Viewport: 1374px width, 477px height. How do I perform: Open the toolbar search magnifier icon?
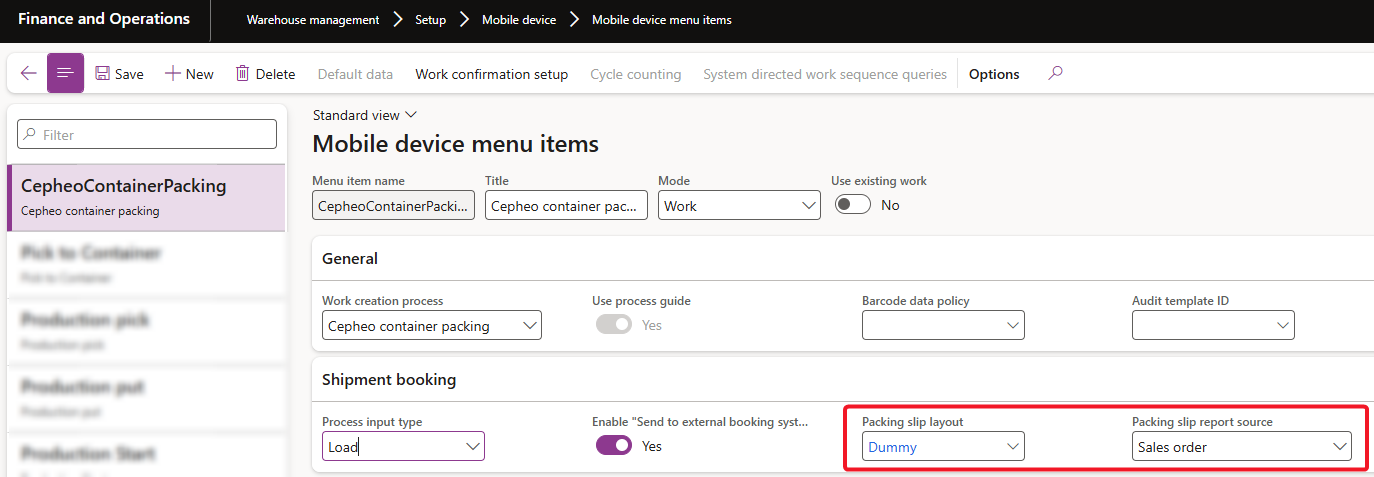pyautogui.click(x=1055, y=73)
